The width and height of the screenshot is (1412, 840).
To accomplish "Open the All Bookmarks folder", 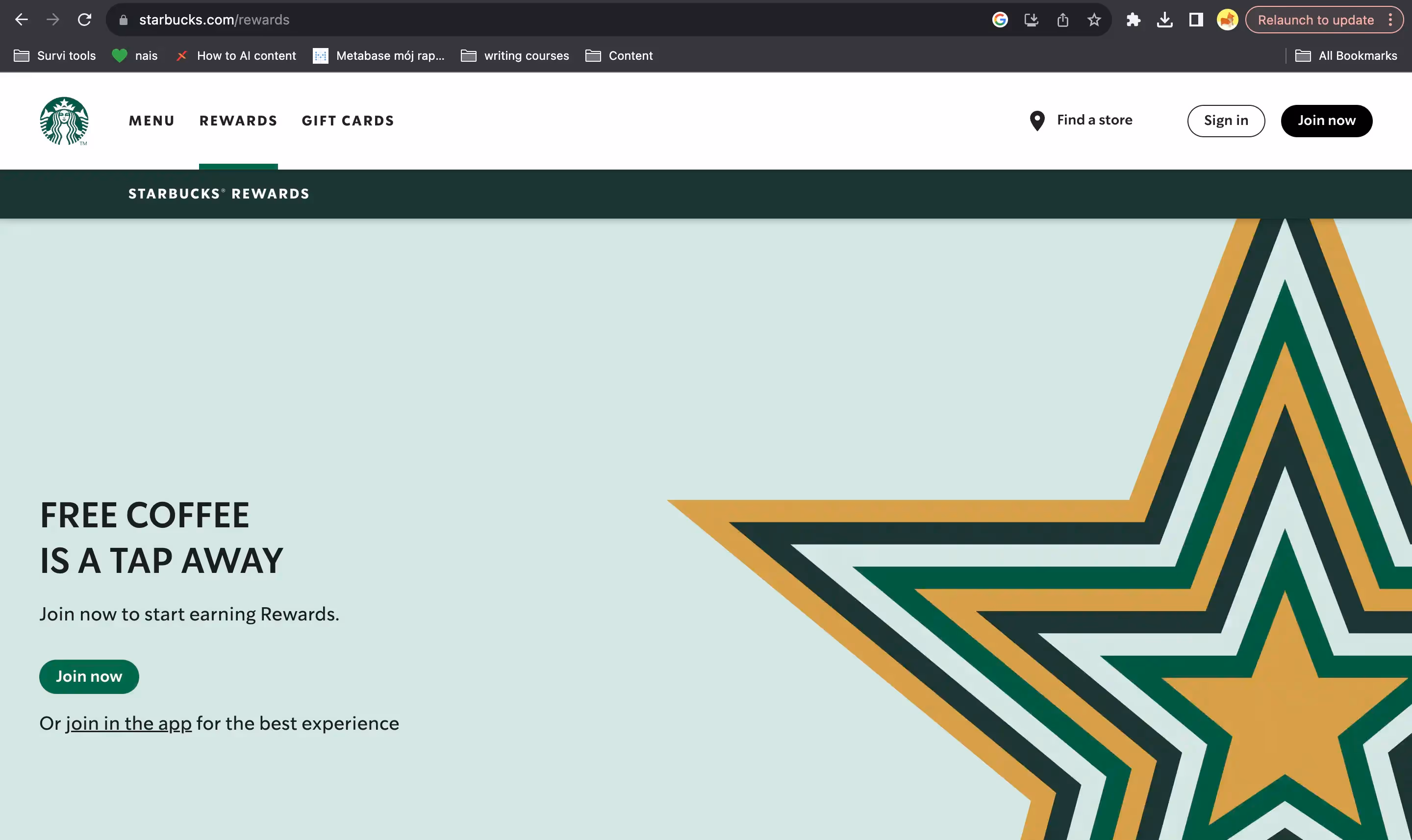I will click(x=1346, y=55).
